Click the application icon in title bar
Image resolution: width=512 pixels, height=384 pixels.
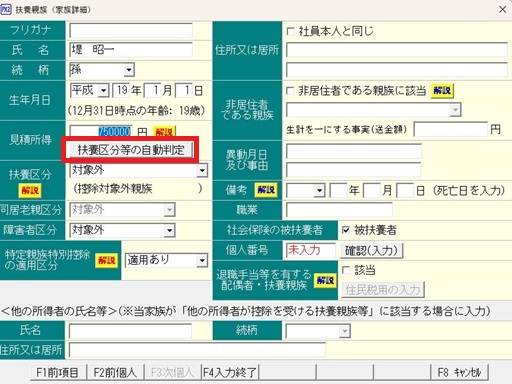[x=6, y=9]
